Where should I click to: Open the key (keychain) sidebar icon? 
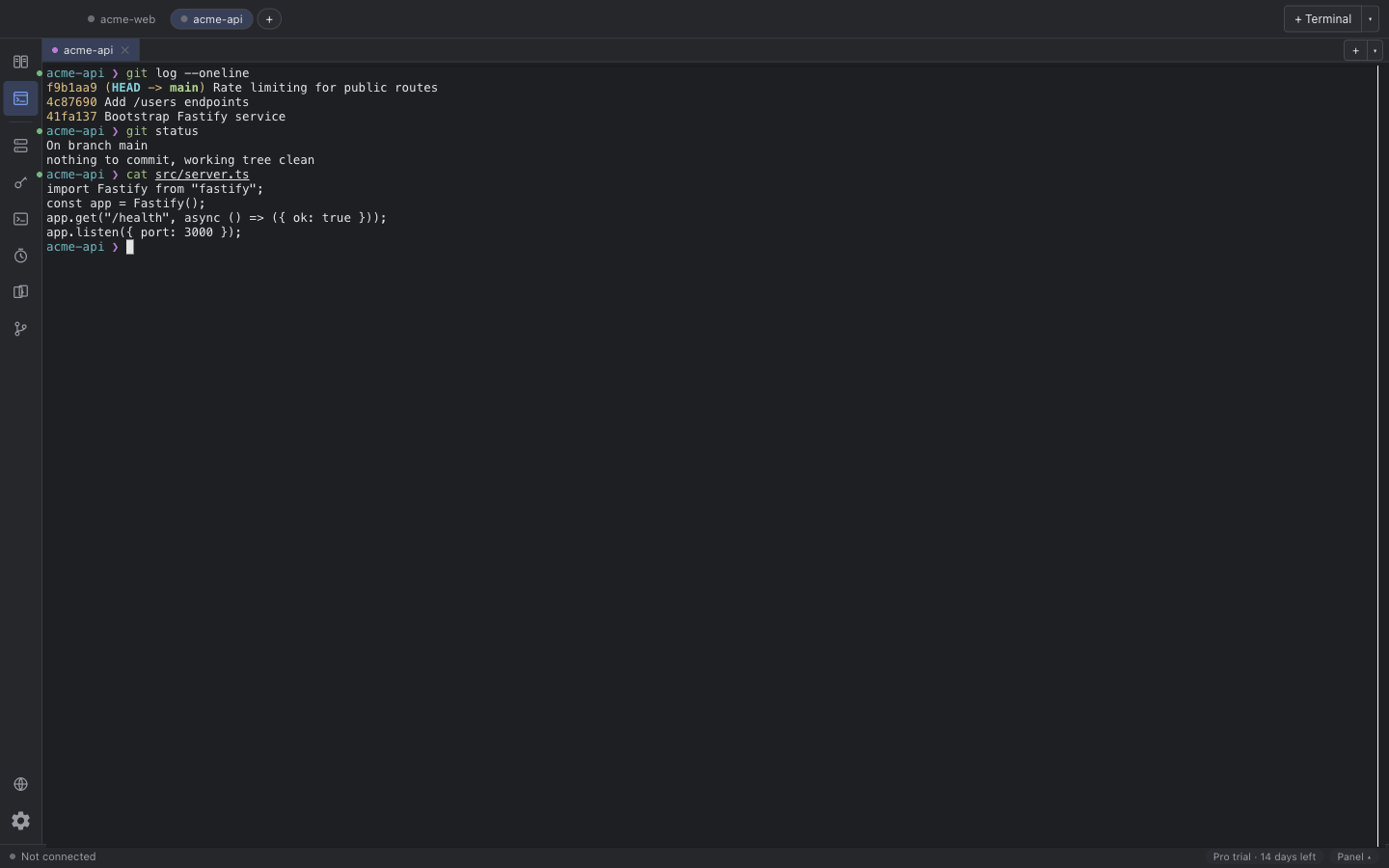tap(20, 182)
